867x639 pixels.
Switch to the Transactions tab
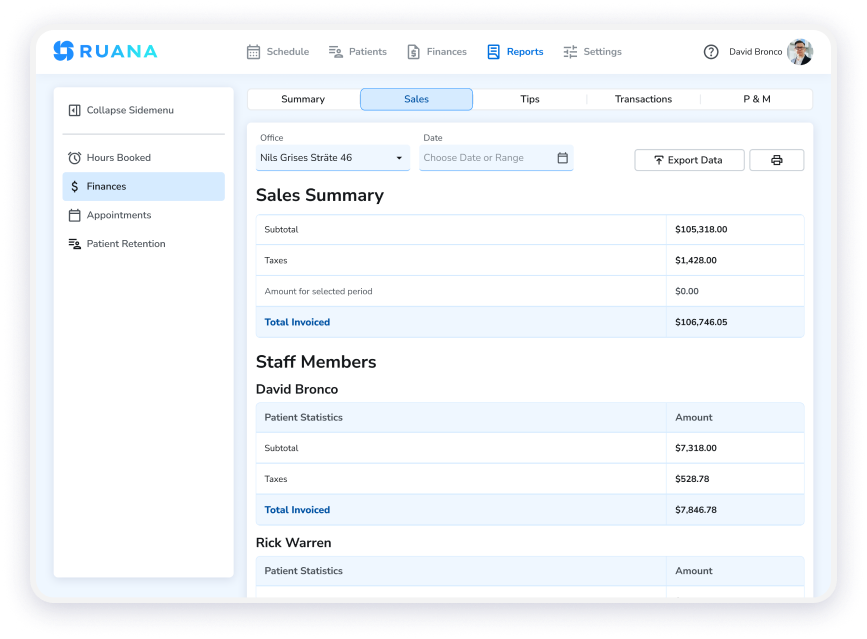[x=643, y=99]
